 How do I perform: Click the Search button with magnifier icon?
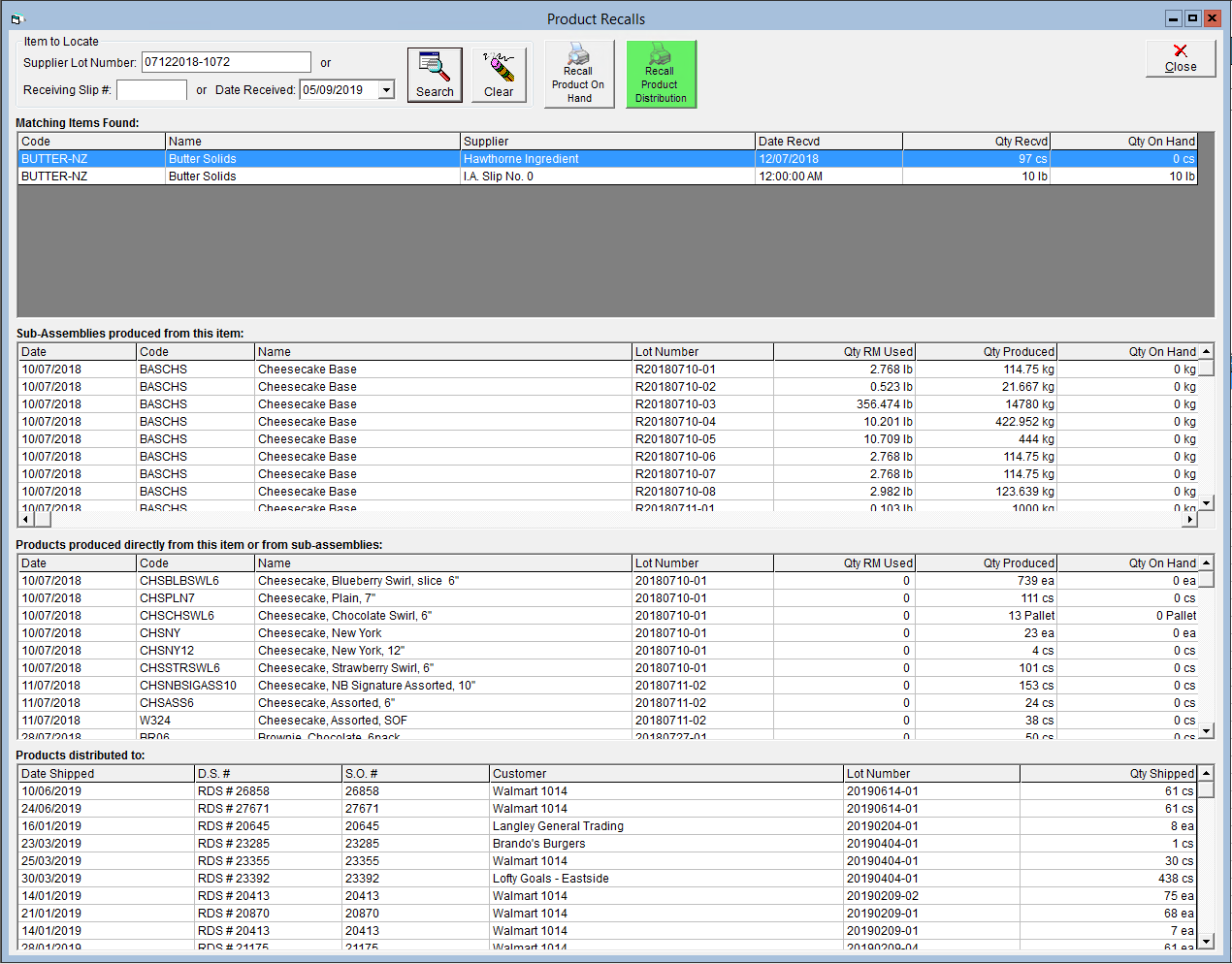tap(435, 75)
